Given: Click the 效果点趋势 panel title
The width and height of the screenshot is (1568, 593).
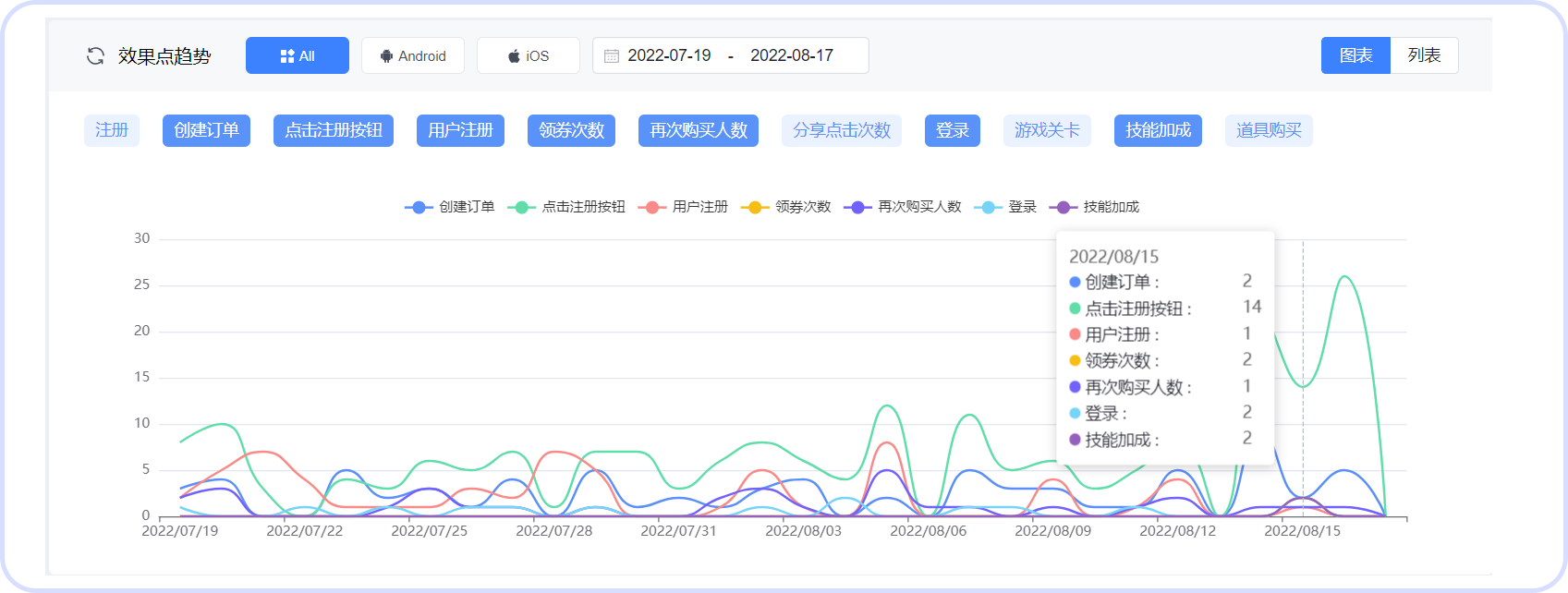Looking at the screenshot, I should (164, 56).
